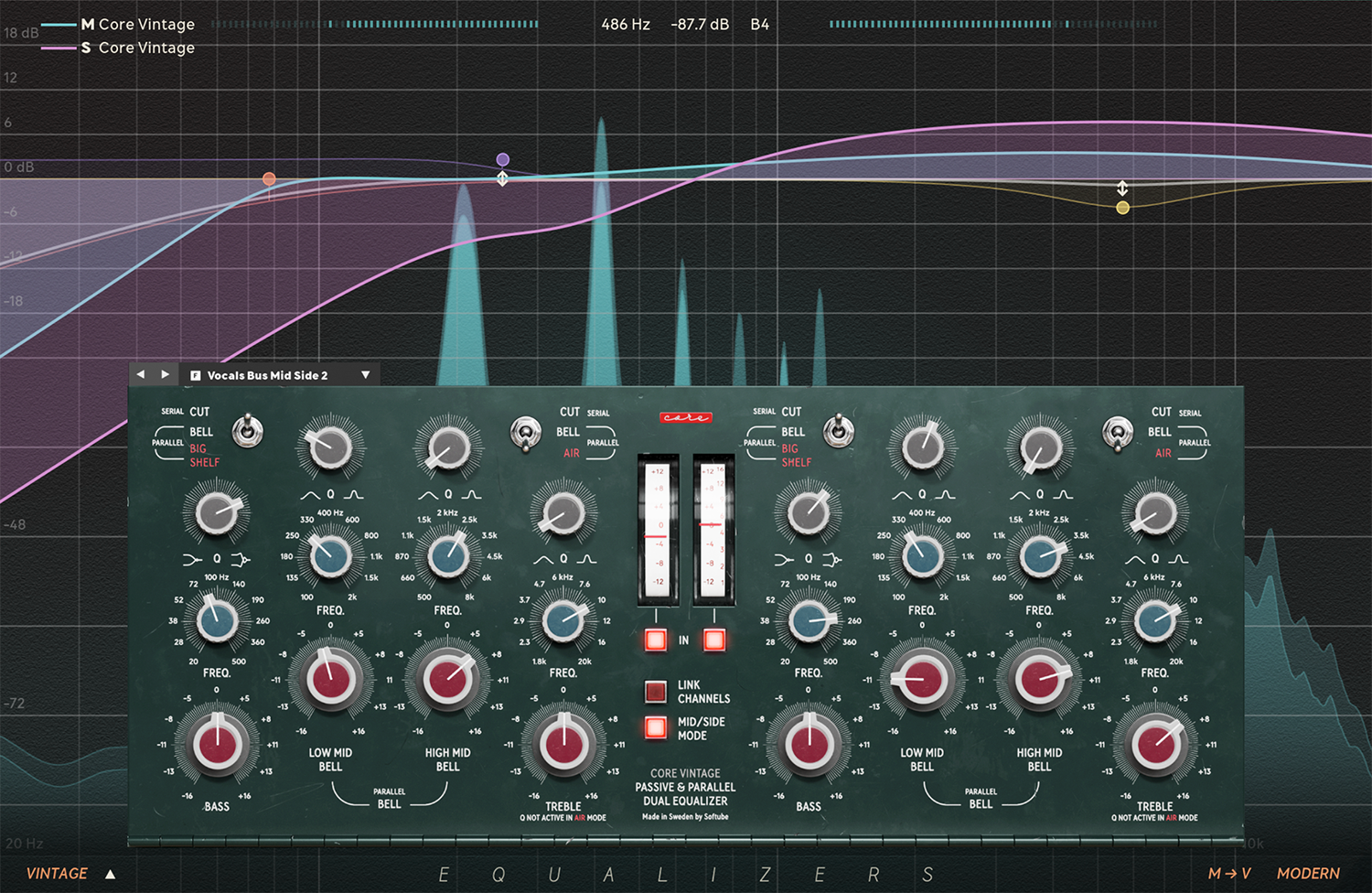Expand the Vintage category triangle

[111, 874]
